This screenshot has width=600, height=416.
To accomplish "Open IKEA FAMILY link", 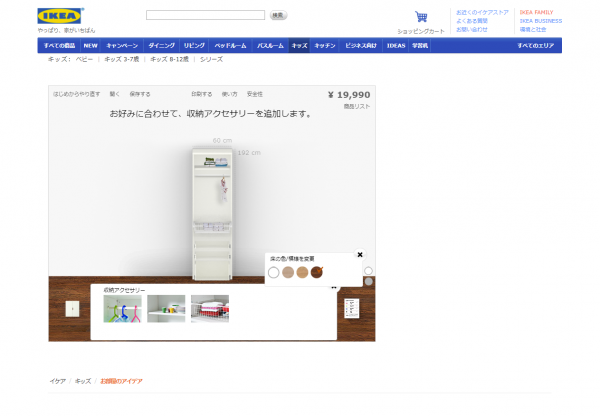I will (x=536, y=13).
